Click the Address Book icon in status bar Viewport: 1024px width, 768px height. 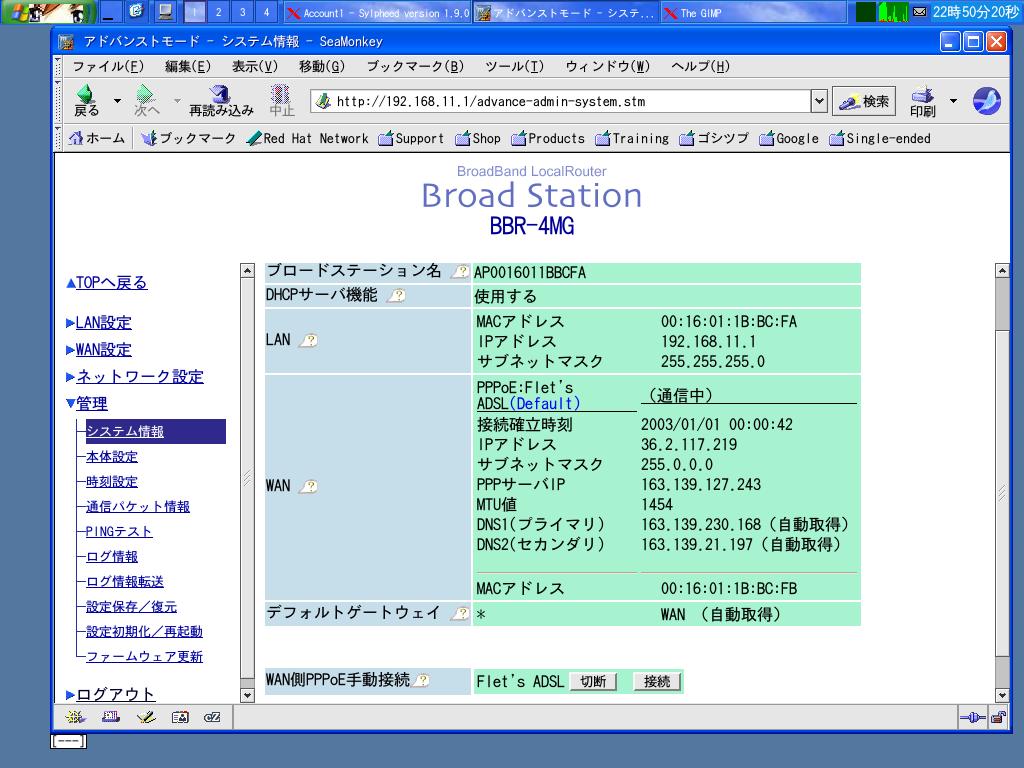click(179, 717)
